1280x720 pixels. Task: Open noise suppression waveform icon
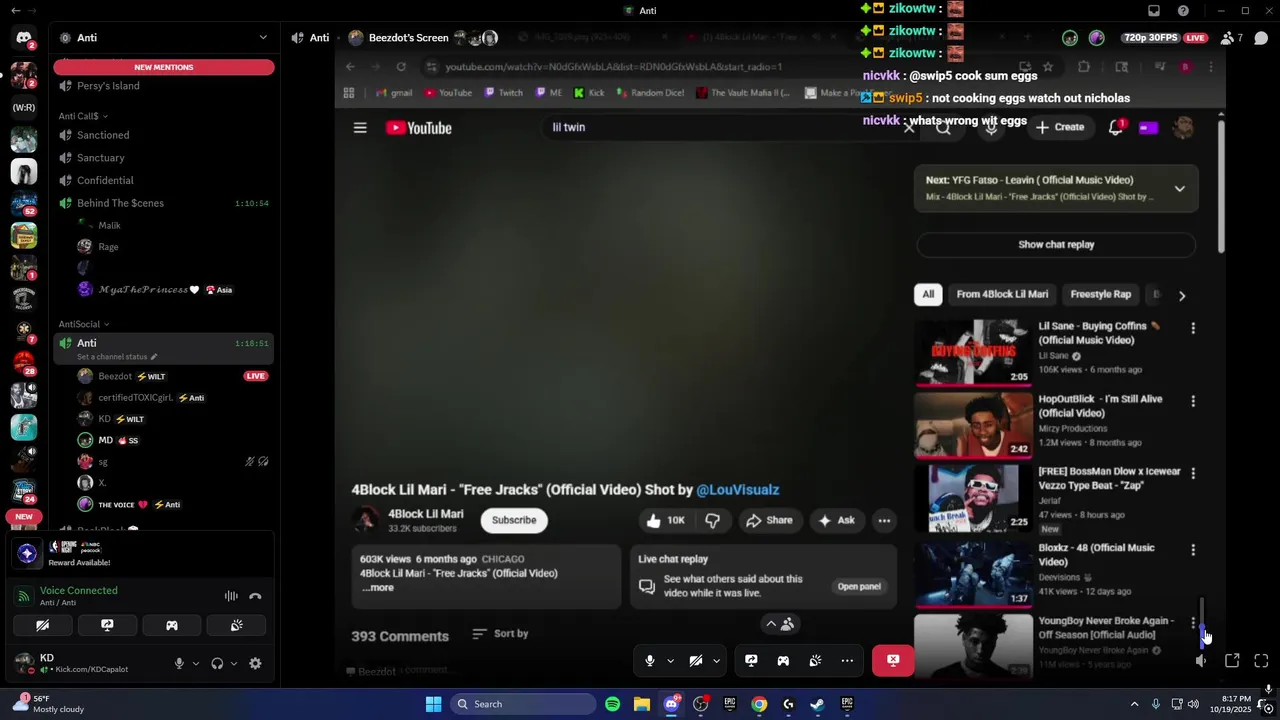pos(231,596)
